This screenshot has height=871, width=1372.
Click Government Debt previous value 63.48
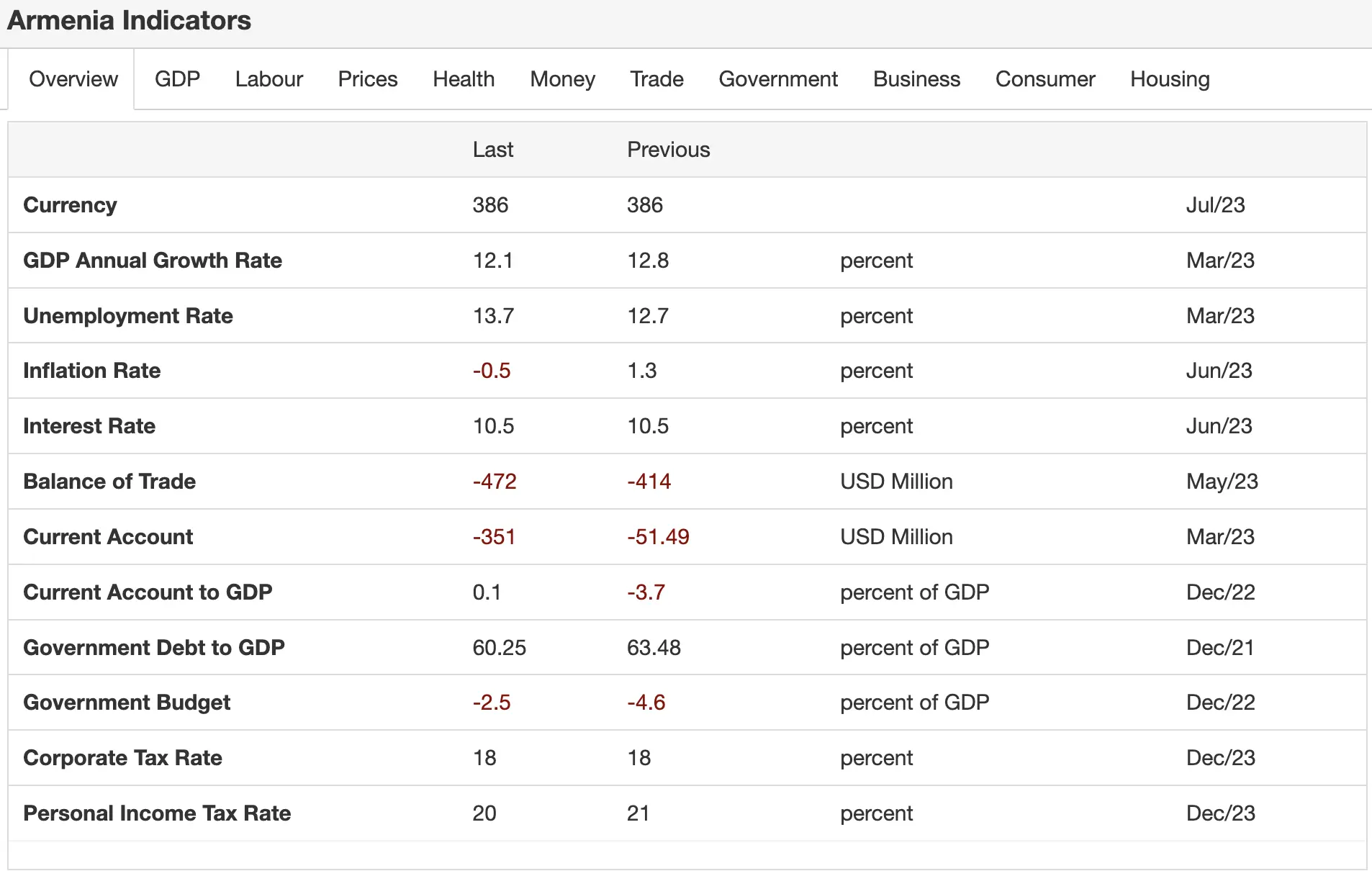tap(654, 648)
